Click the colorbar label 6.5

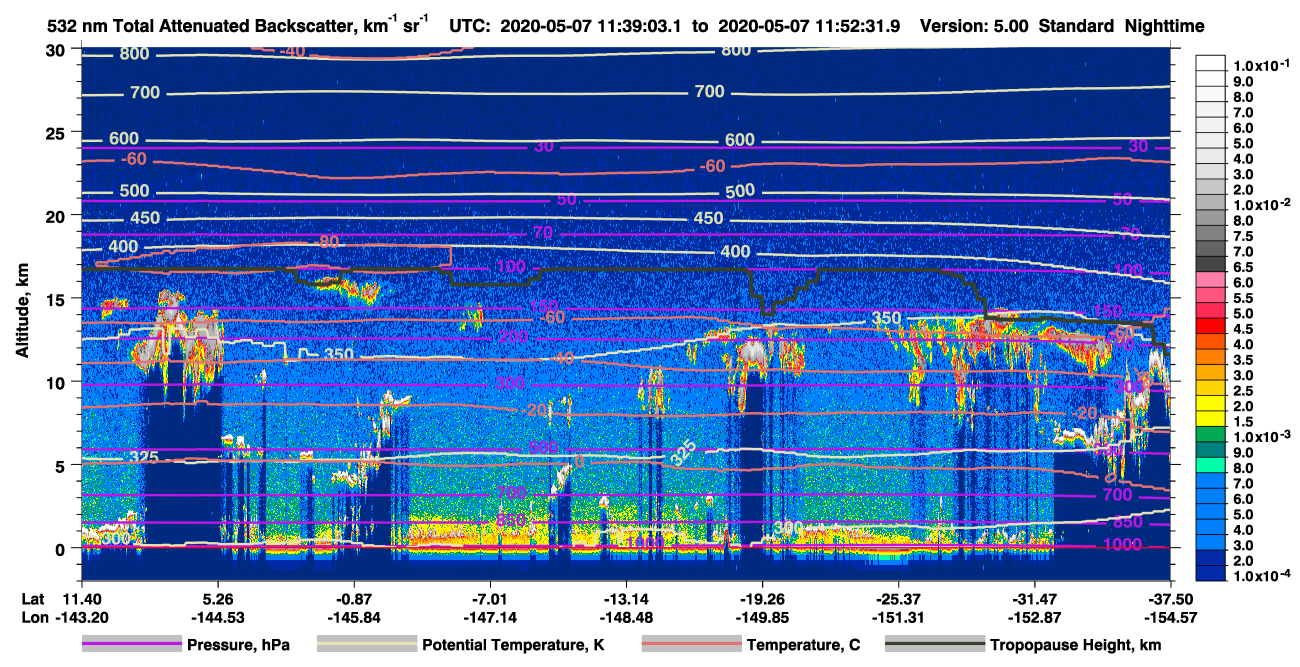pyautogui.click(x=1242, y=268)
